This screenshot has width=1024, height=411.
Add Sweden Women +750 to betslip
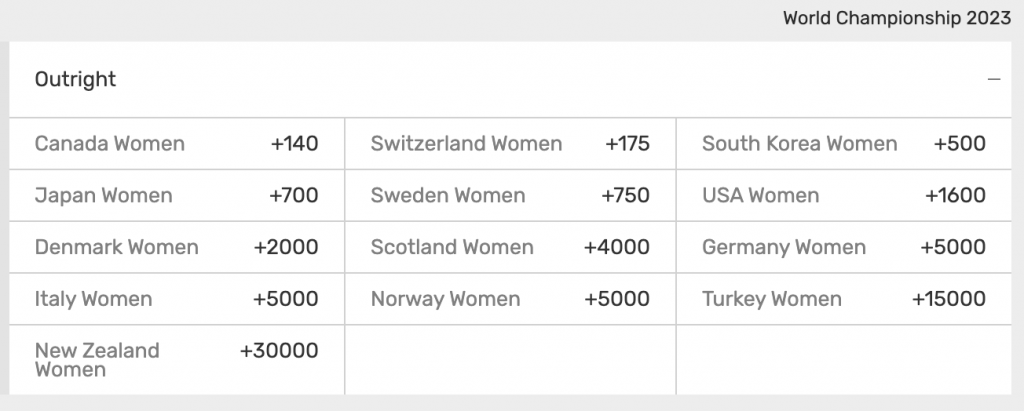click(511, 195)
